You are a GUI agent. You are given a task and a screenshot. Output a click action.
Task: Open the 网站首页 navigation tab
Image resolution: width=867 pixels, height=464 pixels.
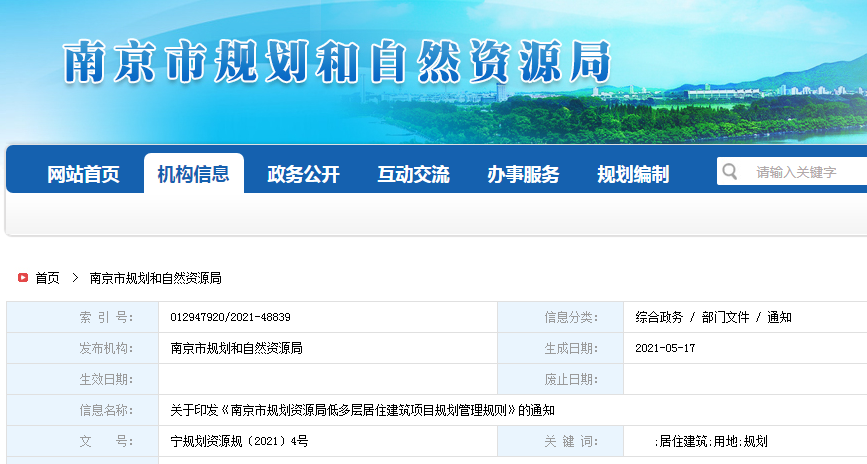point(83,174)
